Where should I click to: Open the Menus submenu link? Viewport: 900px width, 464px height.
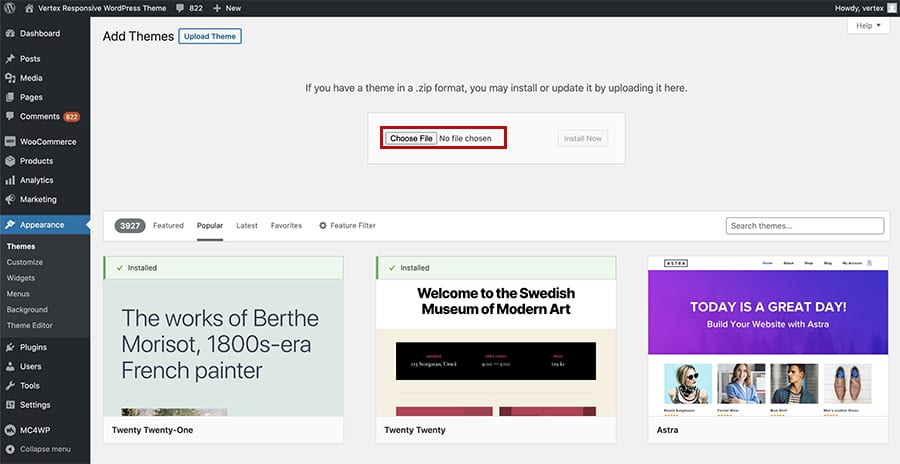tap(18, 293)
